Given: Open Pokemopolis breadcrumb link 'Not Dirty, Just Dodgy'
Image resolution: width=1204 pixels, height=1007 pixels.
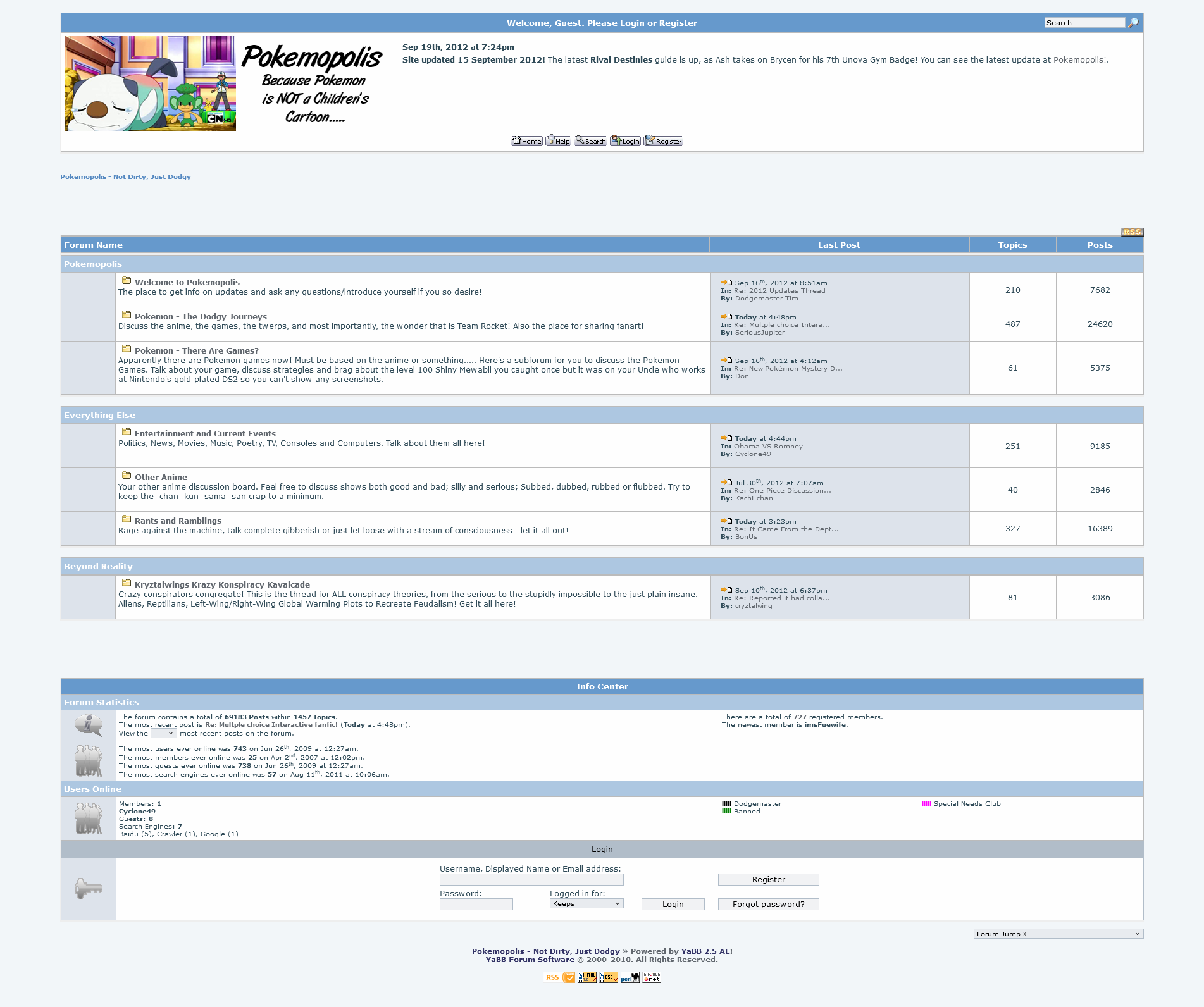Looking at the screenshot, I should tap(125, 177).
